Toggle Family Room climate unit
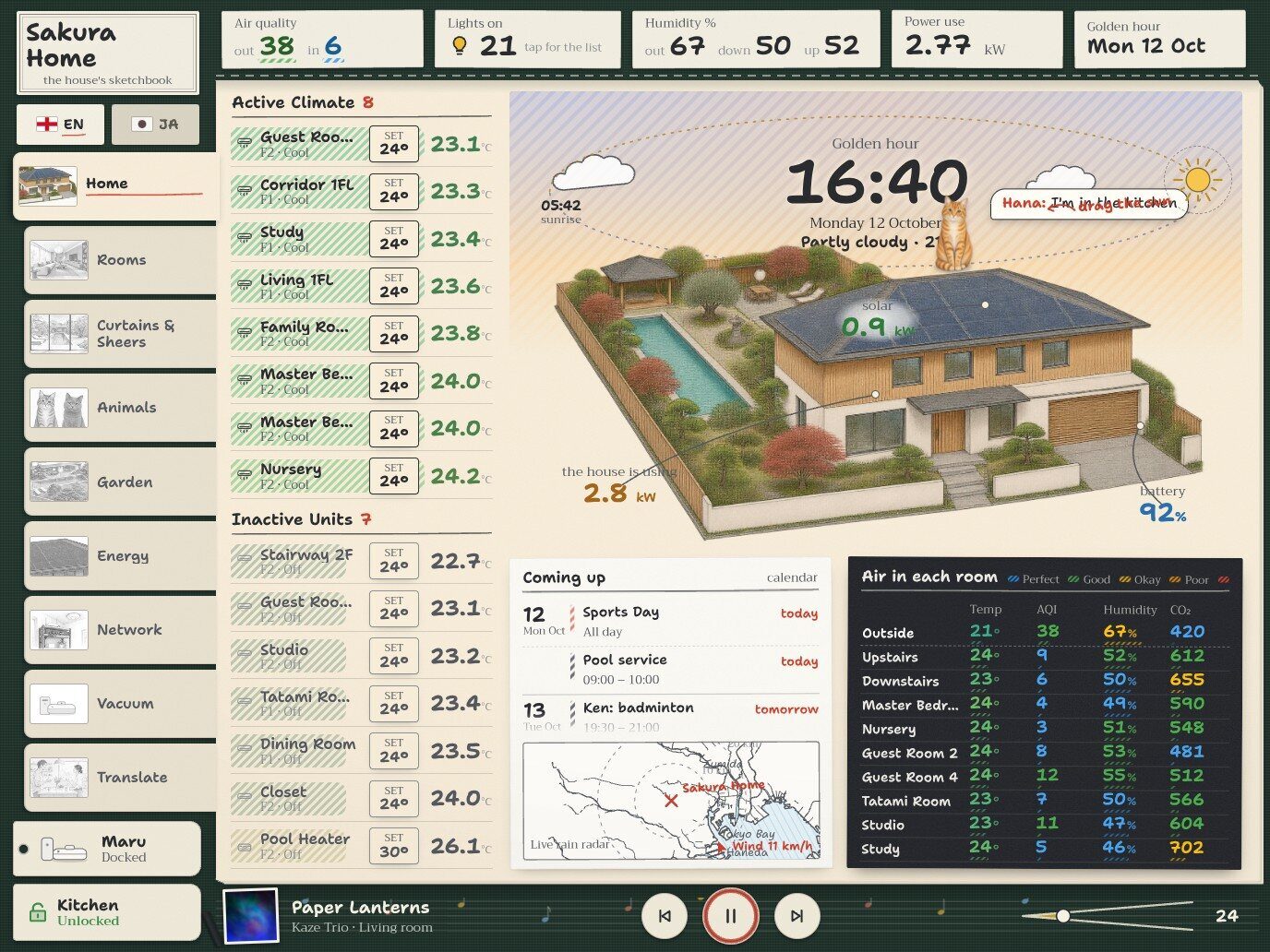This screenshot has height=952, width=1270. tap(299, 334)
